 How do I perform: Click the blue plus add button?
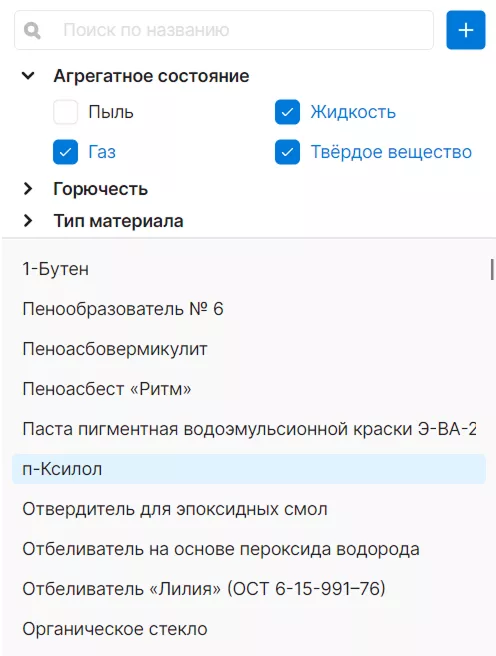[465, 30]
